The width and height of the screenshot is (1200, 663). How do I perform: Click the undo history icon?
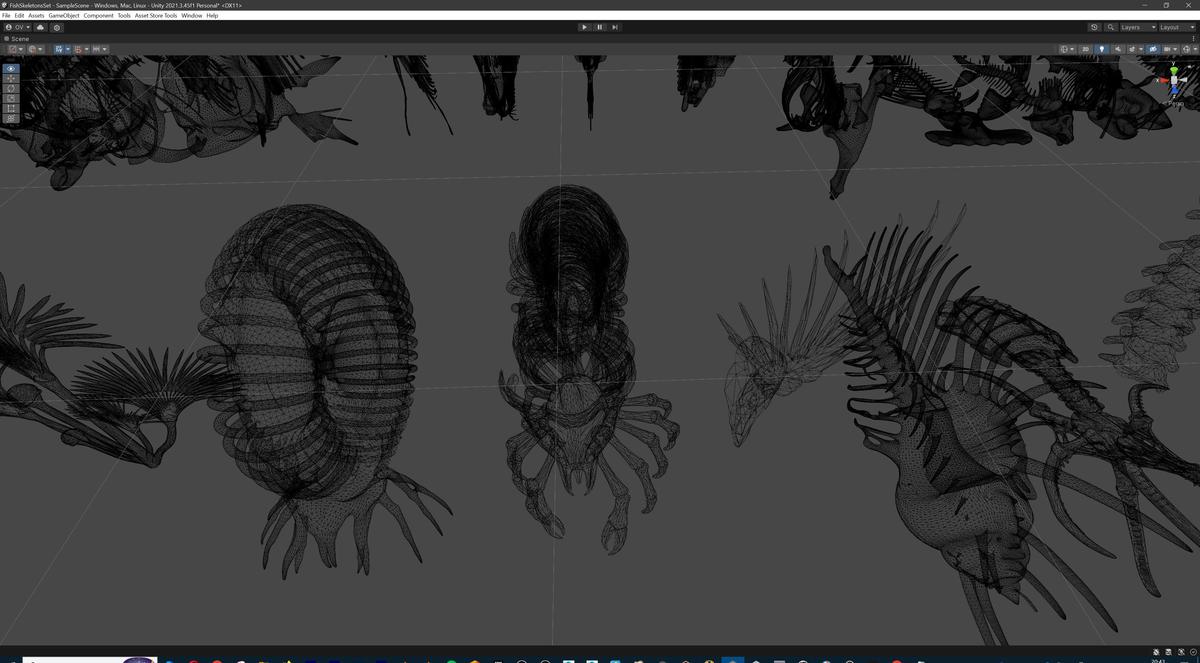point(1094,27)
